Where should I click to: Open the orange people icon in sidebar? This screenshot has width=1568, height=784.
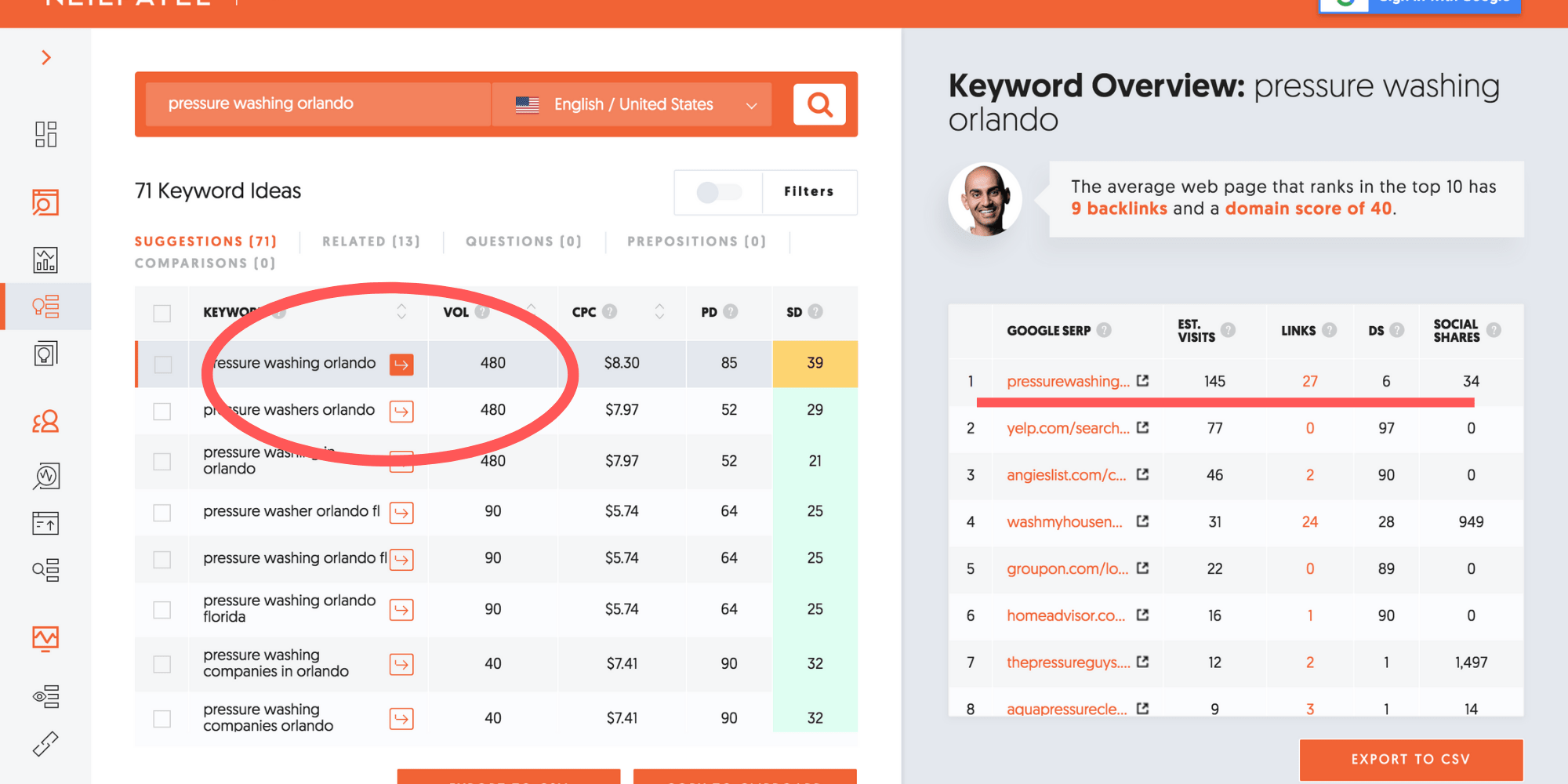pos(45,422)
